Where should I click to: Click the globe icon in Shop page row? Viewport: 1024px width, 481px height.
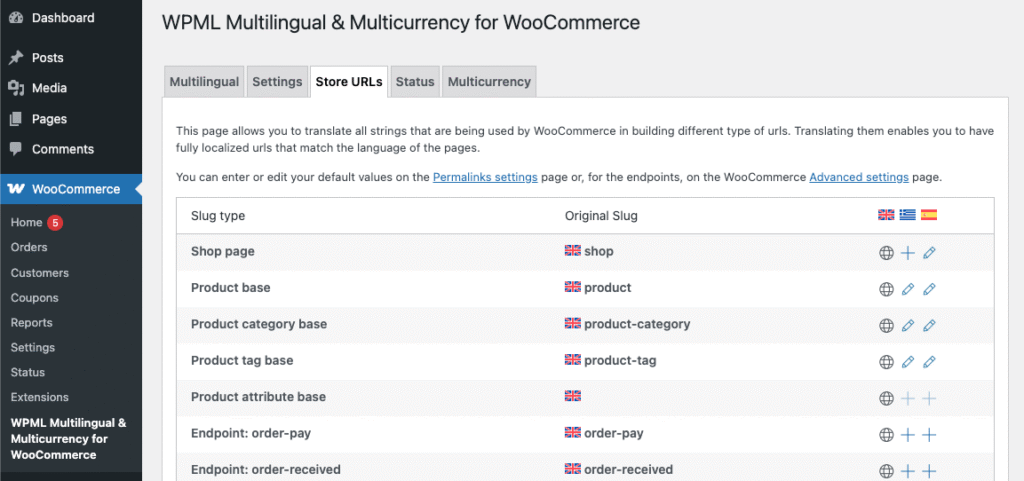tap(885, 253)
